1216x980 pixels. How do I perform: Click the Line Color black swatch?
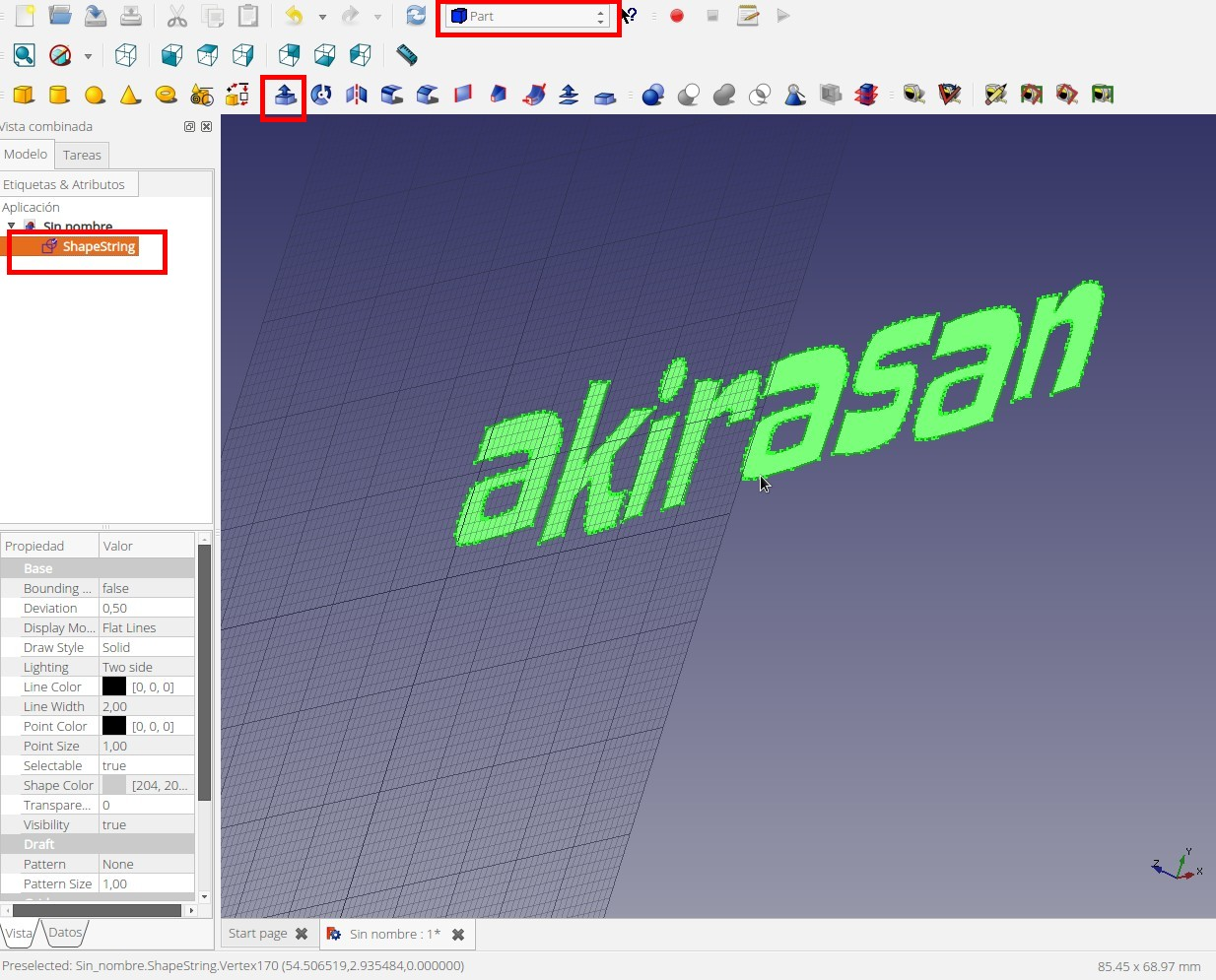click(x=114, y=686)
